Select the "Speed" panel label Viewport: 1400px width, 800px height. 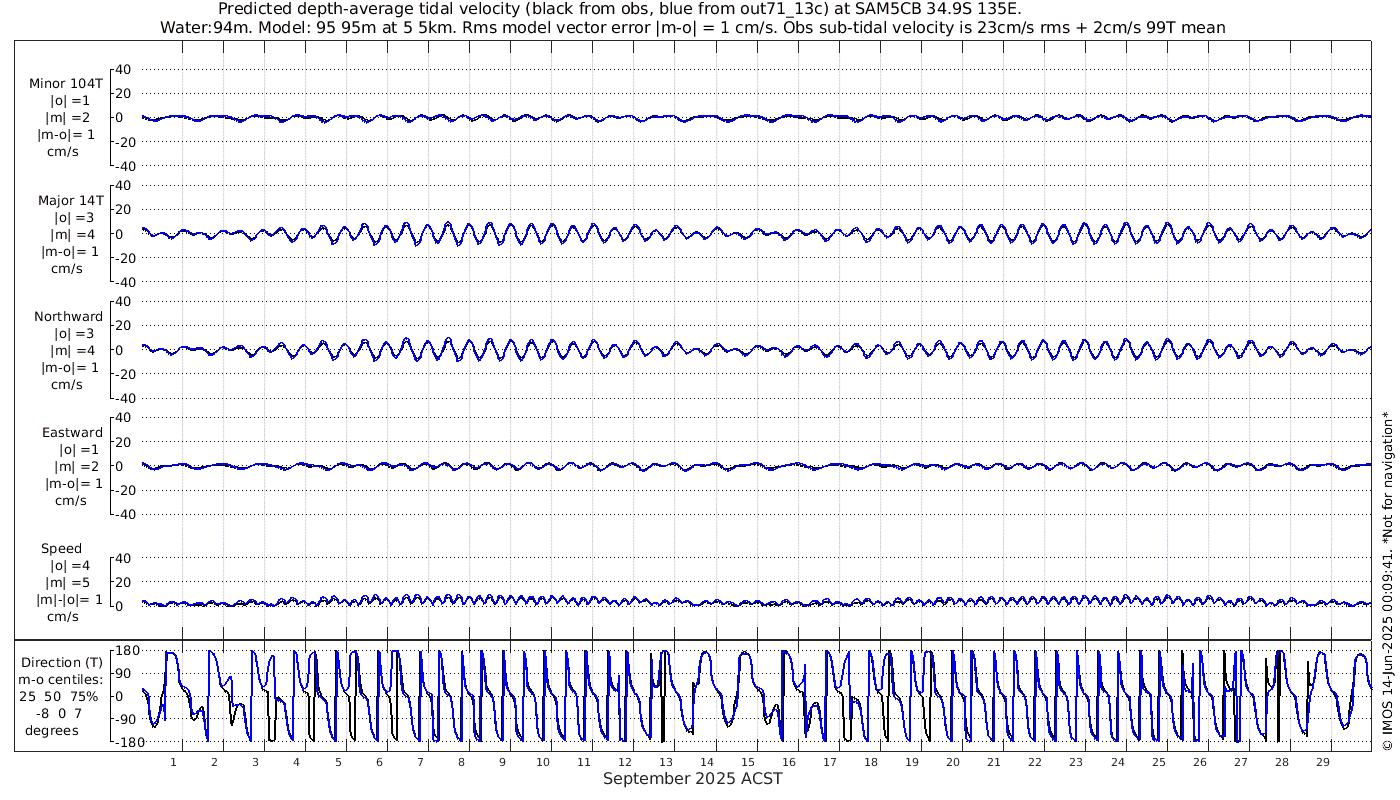point(62,549)
